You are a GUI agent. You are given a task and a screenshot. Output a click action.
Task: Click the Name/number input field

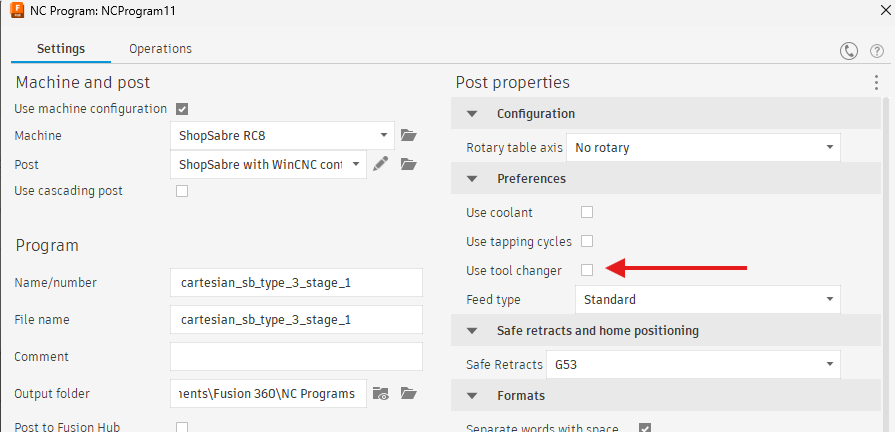tap(296, 283)
